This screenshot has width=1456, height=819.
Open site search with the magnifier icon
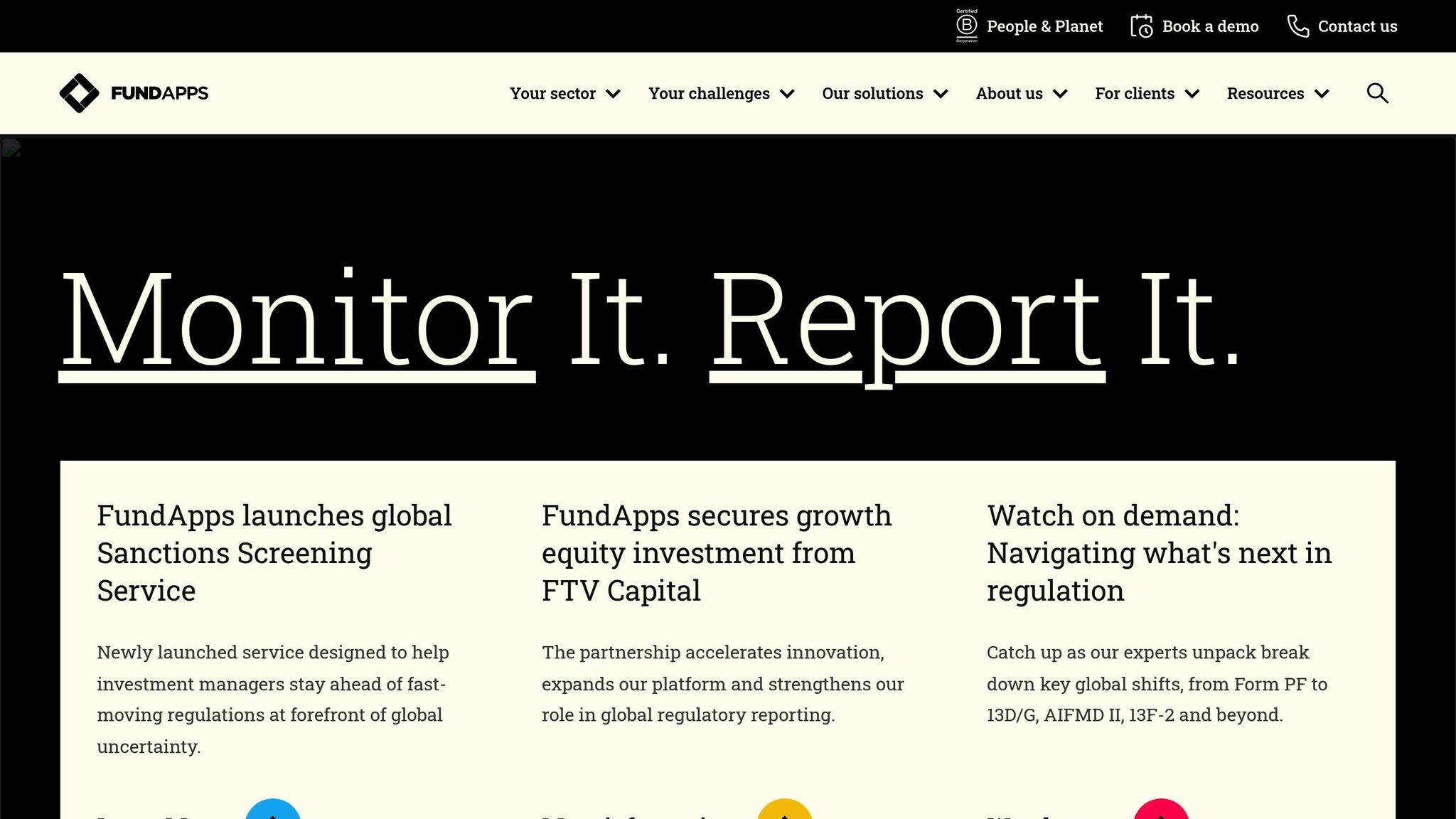[1377, 92]
